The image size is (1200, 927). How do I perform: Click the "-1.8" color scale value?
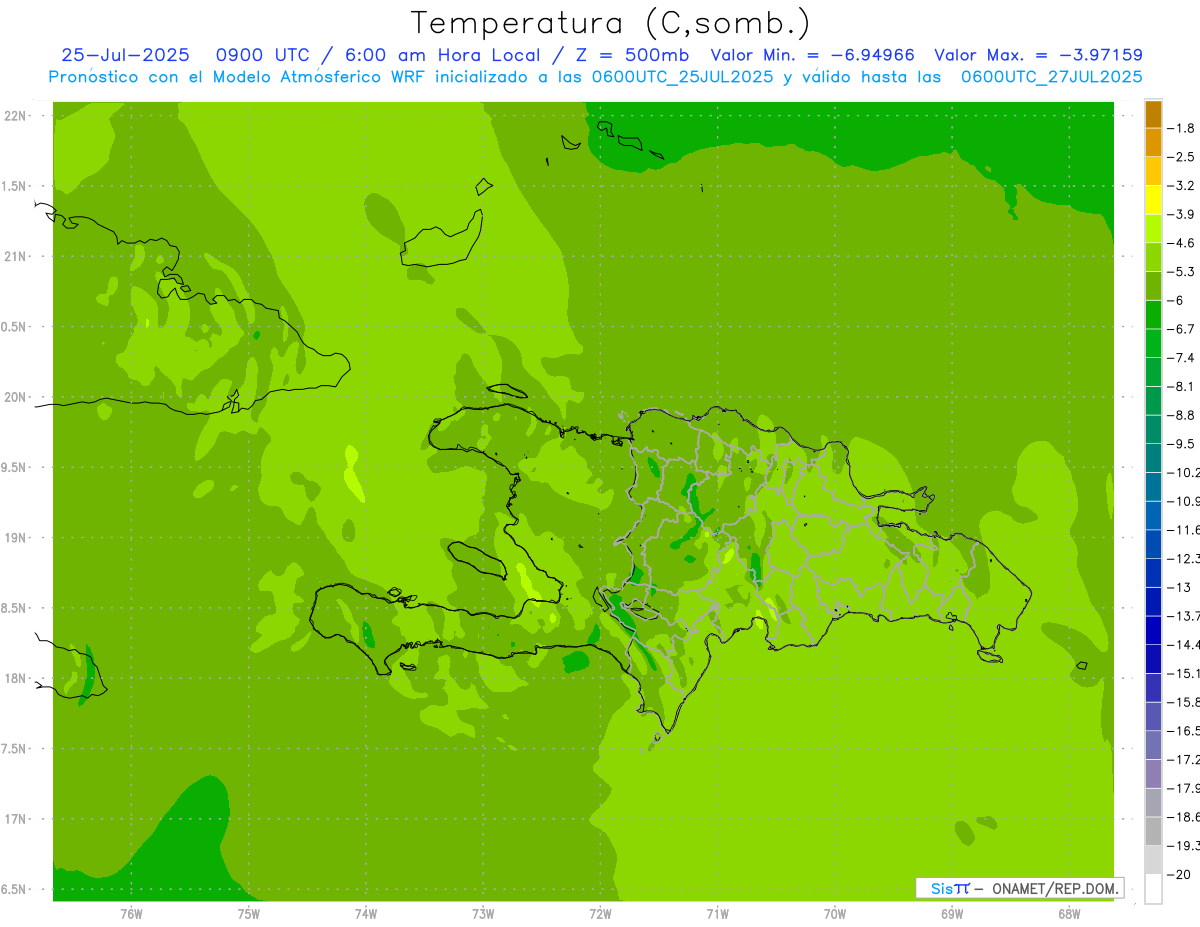pyautogui.click(x=1183, y=128)
